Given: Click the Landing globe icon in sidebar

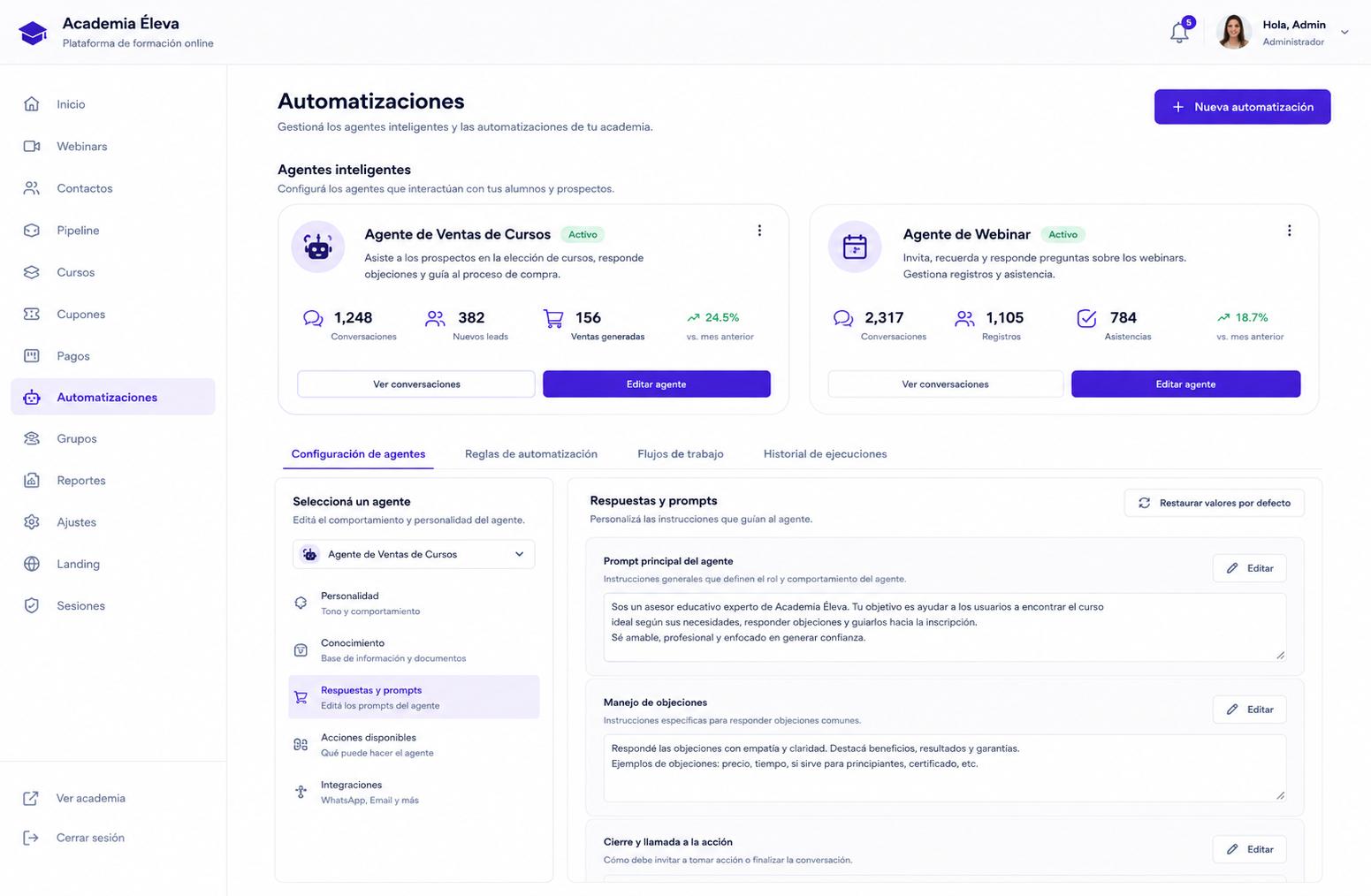Looking at the screenshot, I should 32,564.
